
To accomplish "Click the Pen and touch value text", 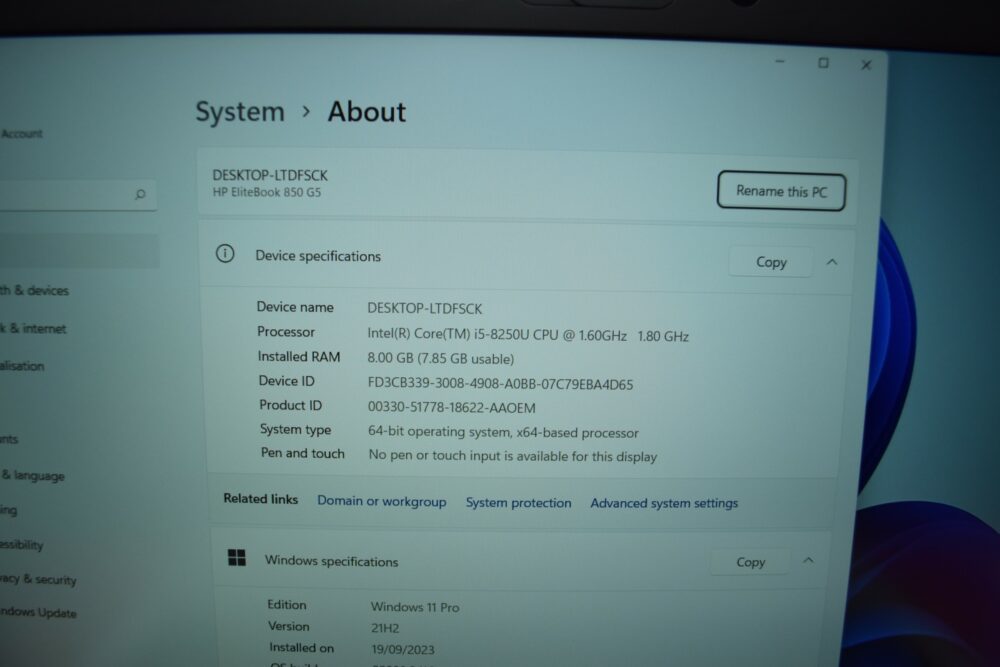I will pyautogui.click(x=513, y=456).
